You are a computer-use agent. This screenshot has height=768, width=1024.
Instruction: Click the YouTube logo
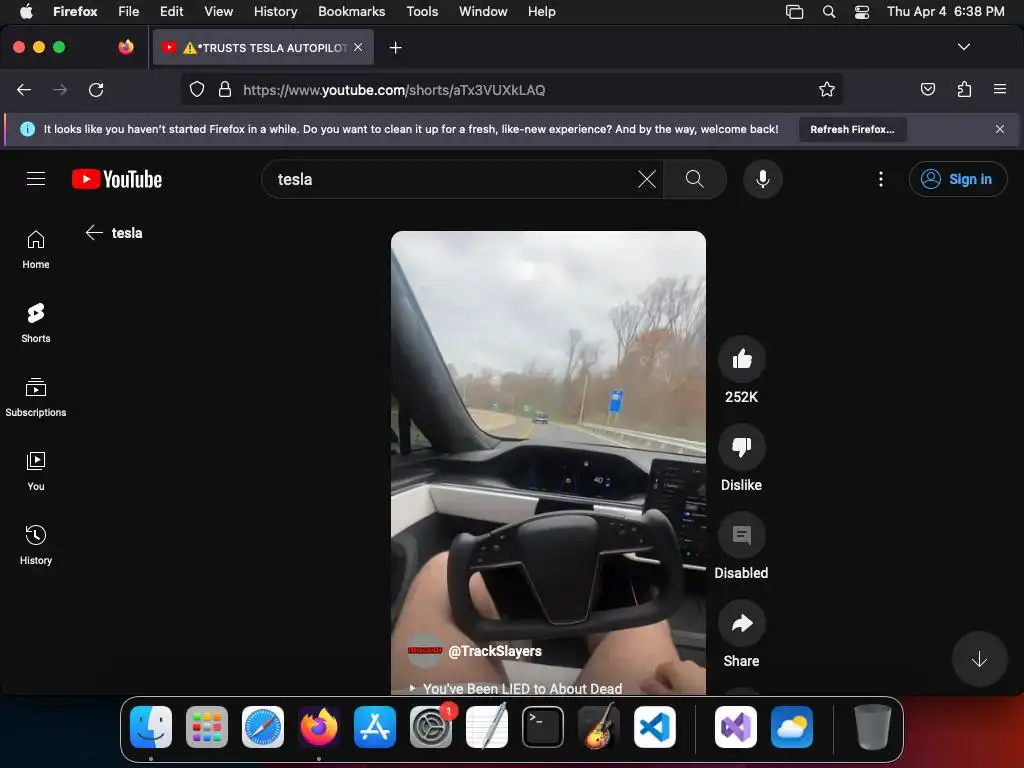click(117, 179)
